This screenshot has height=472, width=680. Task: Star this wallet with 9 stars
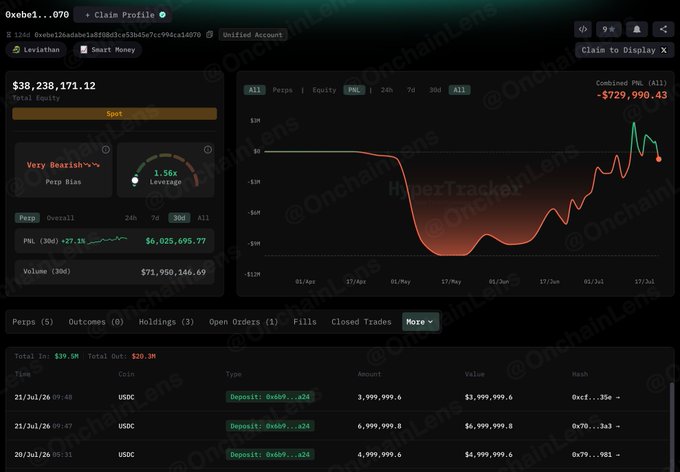click(608, 30)
